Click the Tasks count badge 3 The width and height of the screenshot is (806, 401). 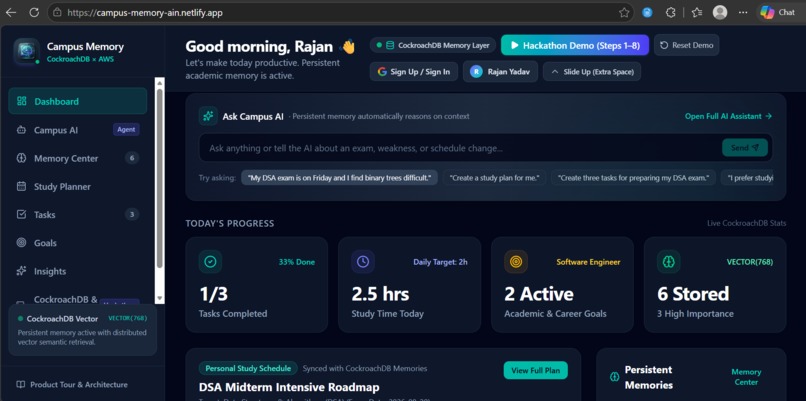pos(132,214)
